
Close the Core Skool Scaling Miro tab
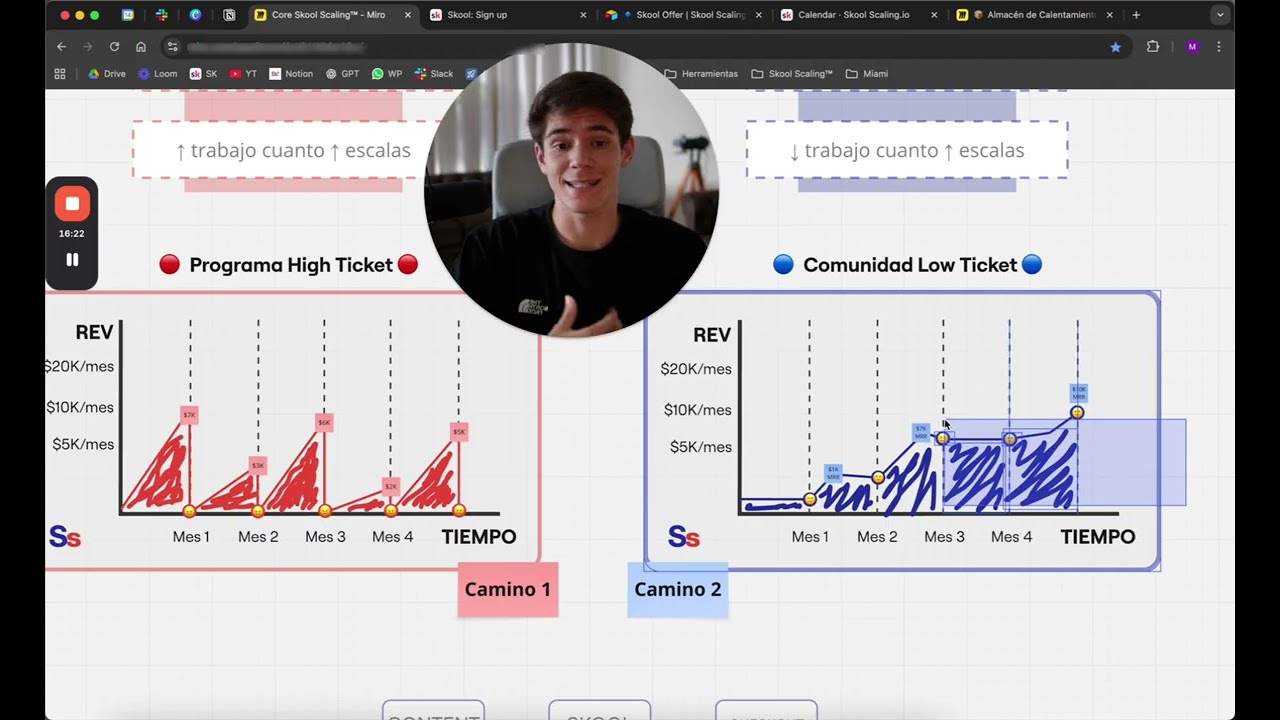[x=408, y=15]
